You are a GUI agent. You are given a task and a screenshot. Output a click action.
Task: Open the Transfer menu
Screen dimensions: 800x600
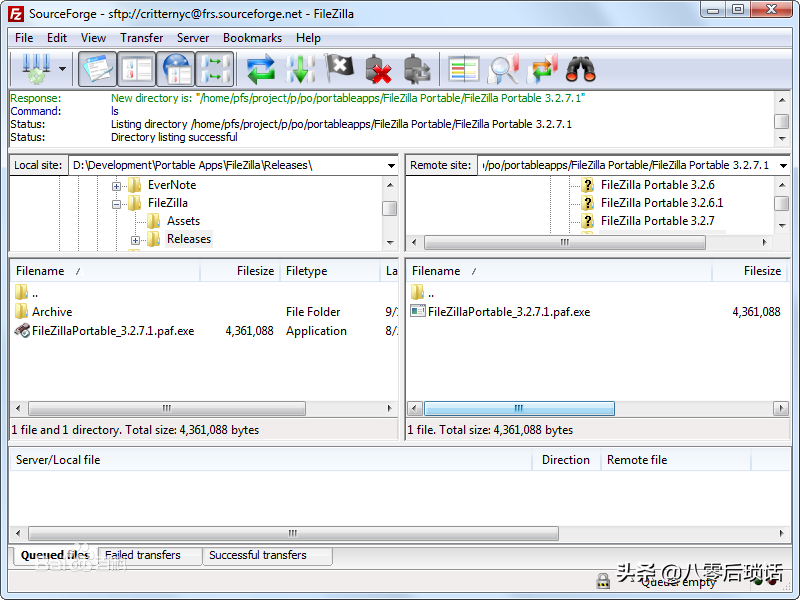pyautogui.click(x=141, y=38)
